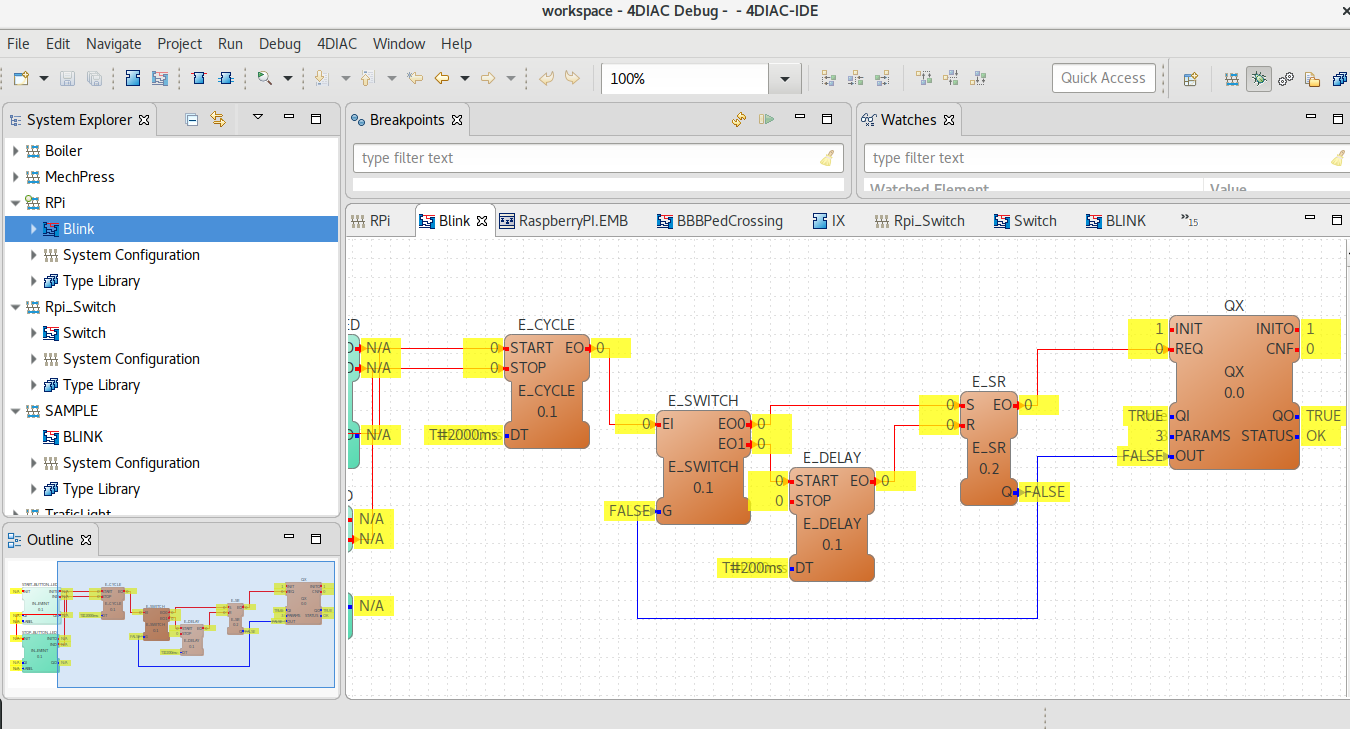Click the Last Edit Location icon
Viewport: 1350px width, 729px height.
click(x=414, y=78)
